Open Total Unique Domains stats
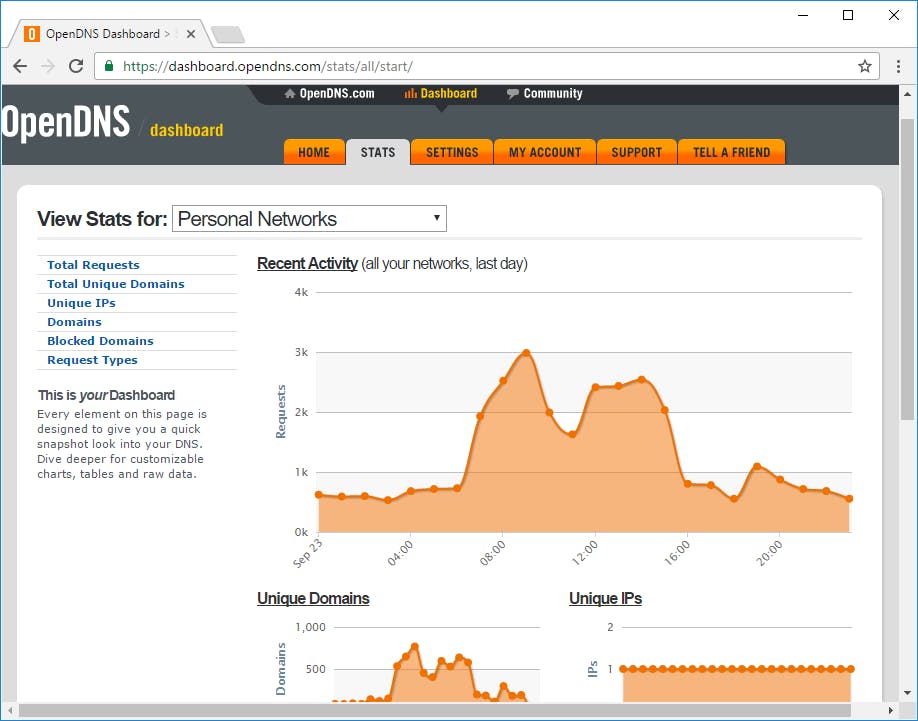Image resolution: width=918 pixels, height=721 pixels. point(116,284)
